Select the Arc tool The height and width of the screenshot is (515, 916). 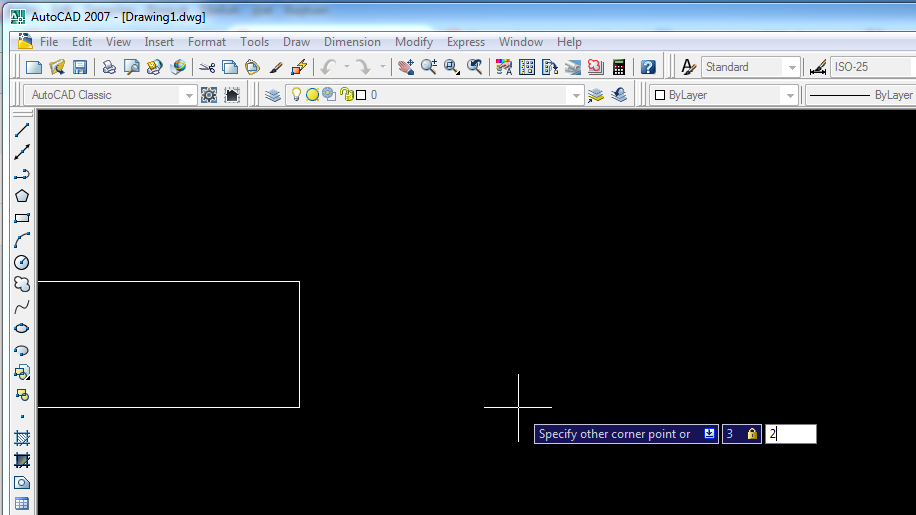tap(22, 240)
